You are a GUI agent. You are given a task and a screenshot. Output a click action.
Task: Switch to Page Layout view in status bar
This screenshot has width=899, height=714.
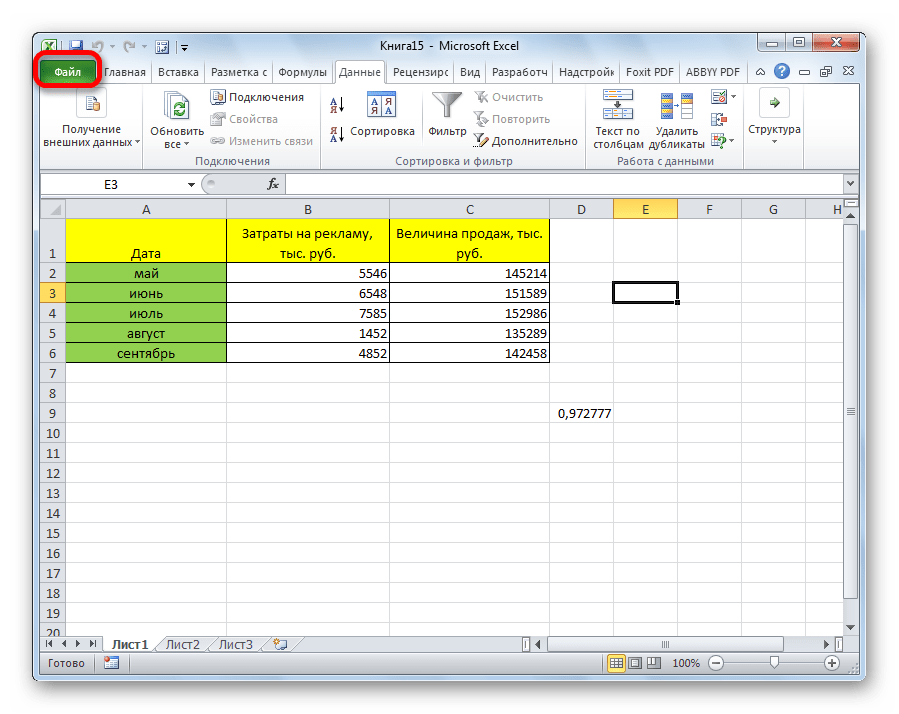(636, 663)
